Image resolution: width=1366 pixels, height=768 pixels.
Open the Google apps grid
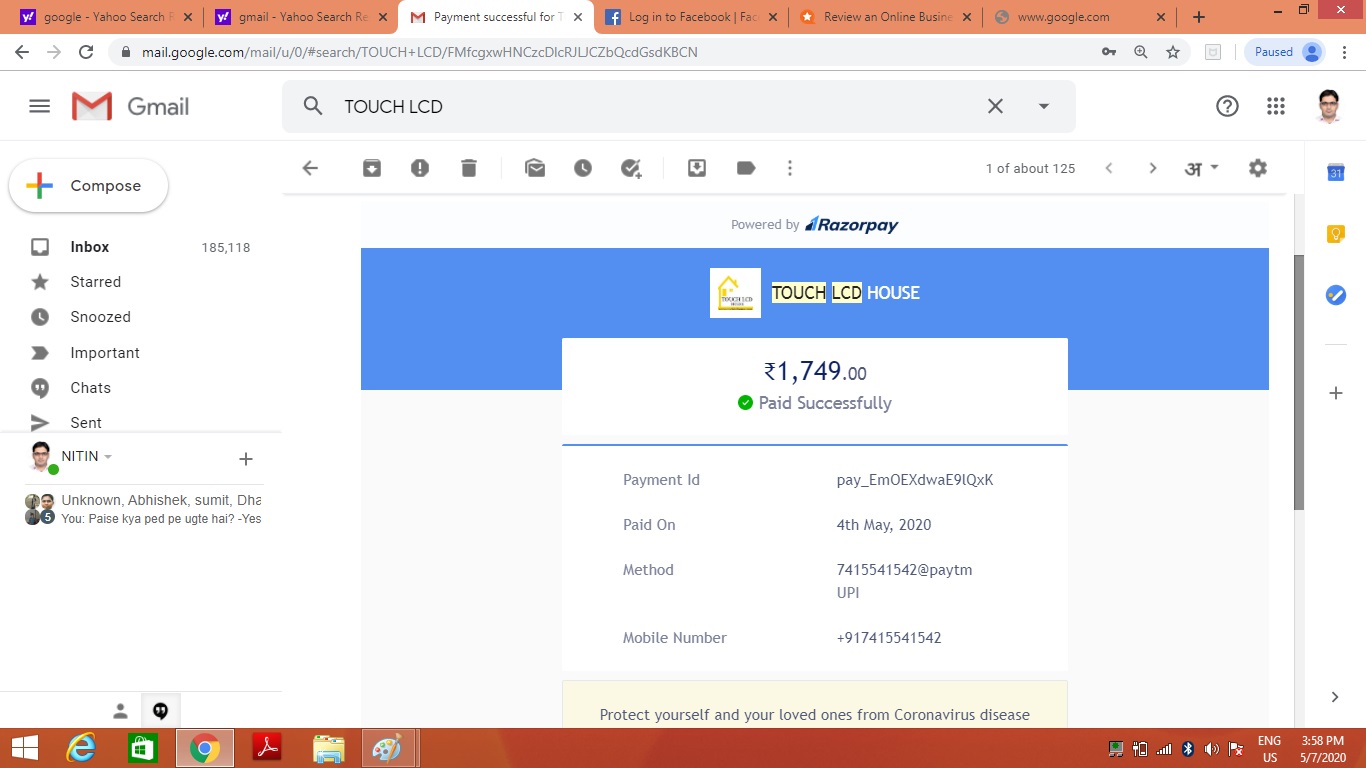1276,106
